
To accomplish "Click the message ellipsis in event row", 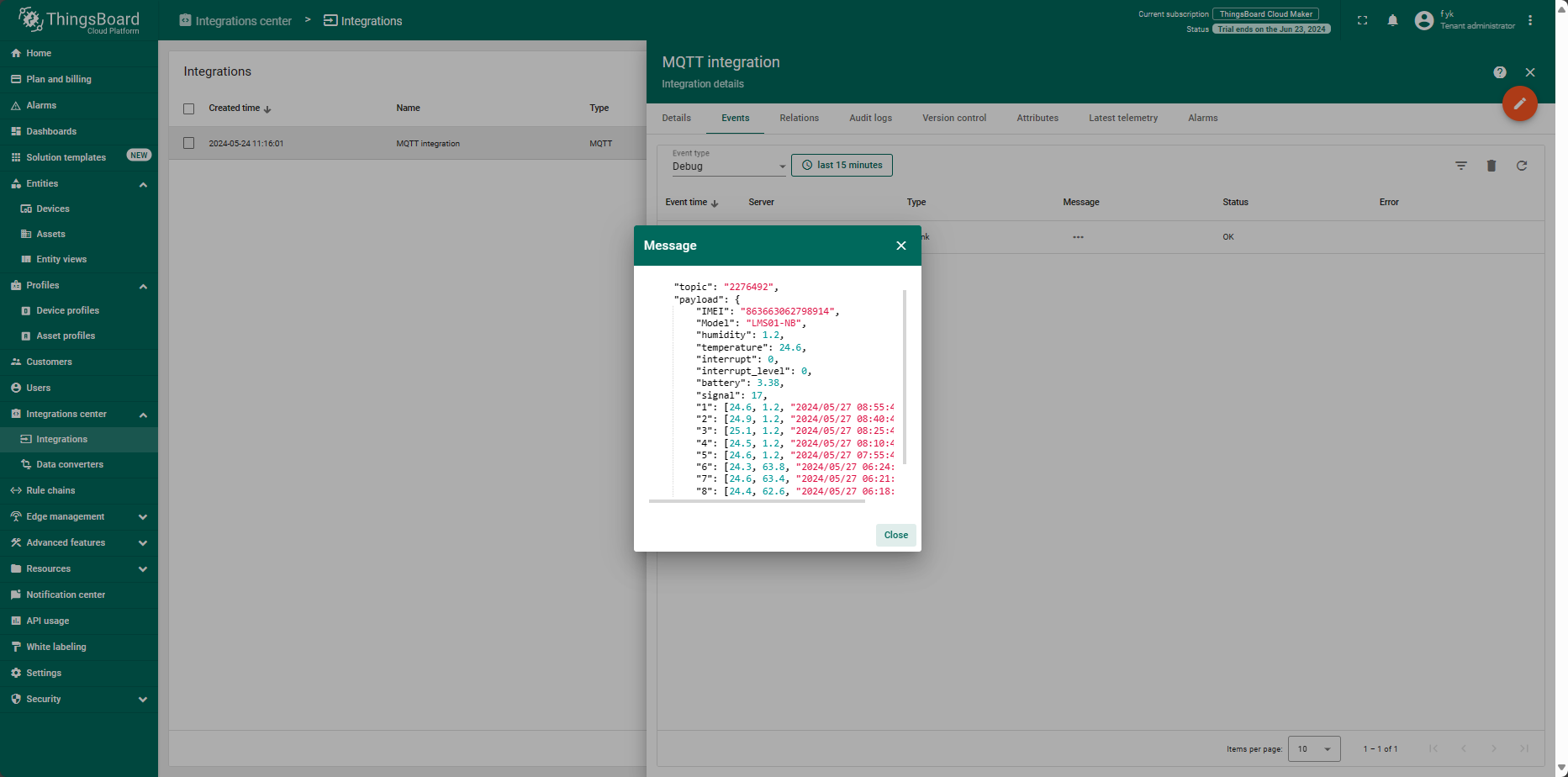I will (x=1078, y=237).
